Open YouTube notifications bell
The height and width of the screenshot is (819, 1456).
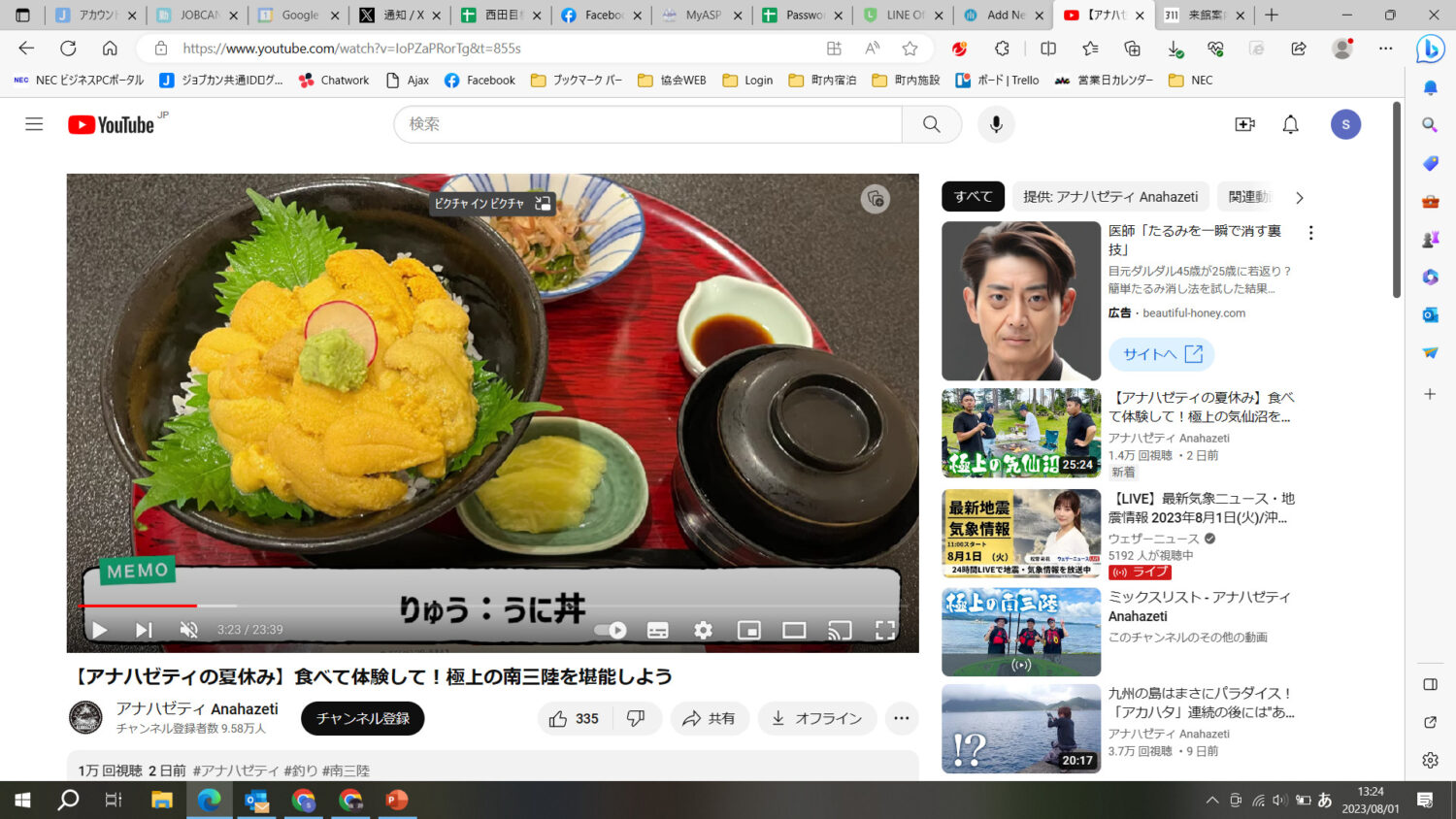coord(1290,124)
